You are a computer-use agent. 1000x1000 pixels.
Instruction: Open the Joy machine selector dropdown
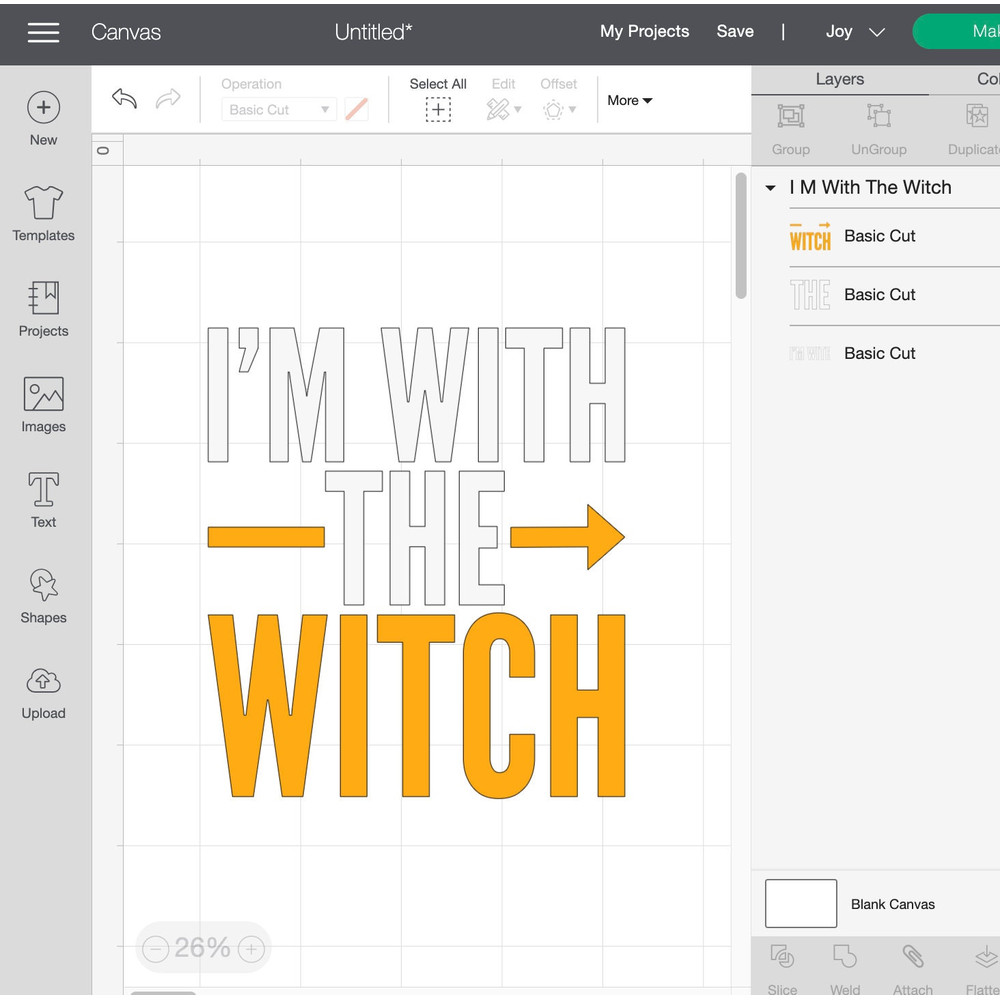855,31
